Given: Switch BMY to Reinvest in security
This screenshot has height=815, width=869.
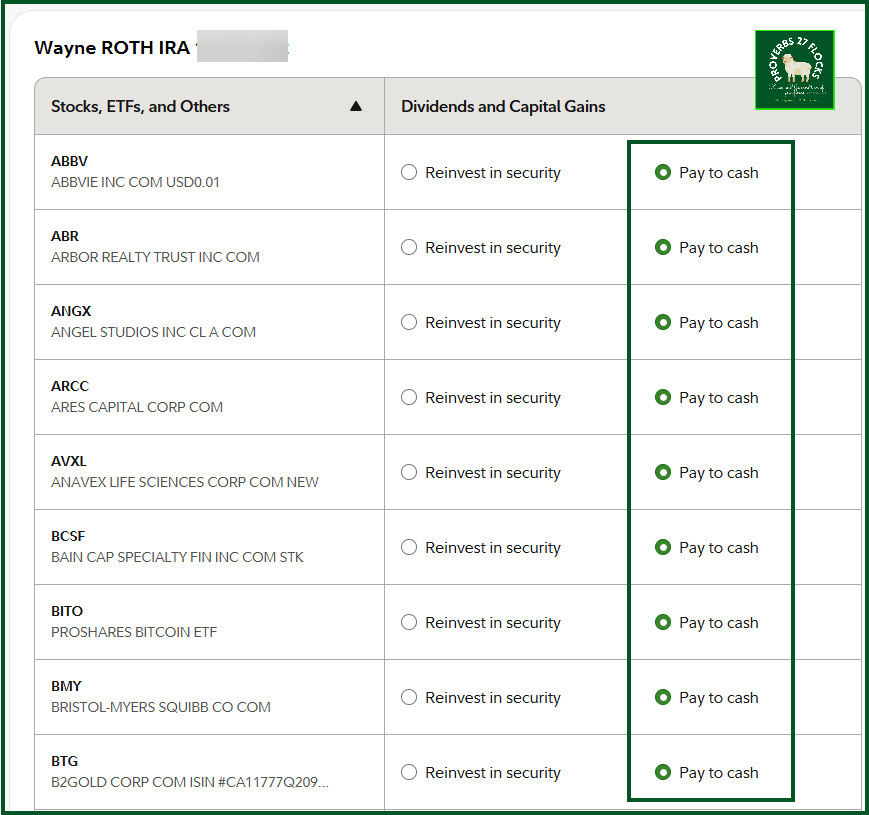Looking at the screenshot, I should tap(409, 697).
